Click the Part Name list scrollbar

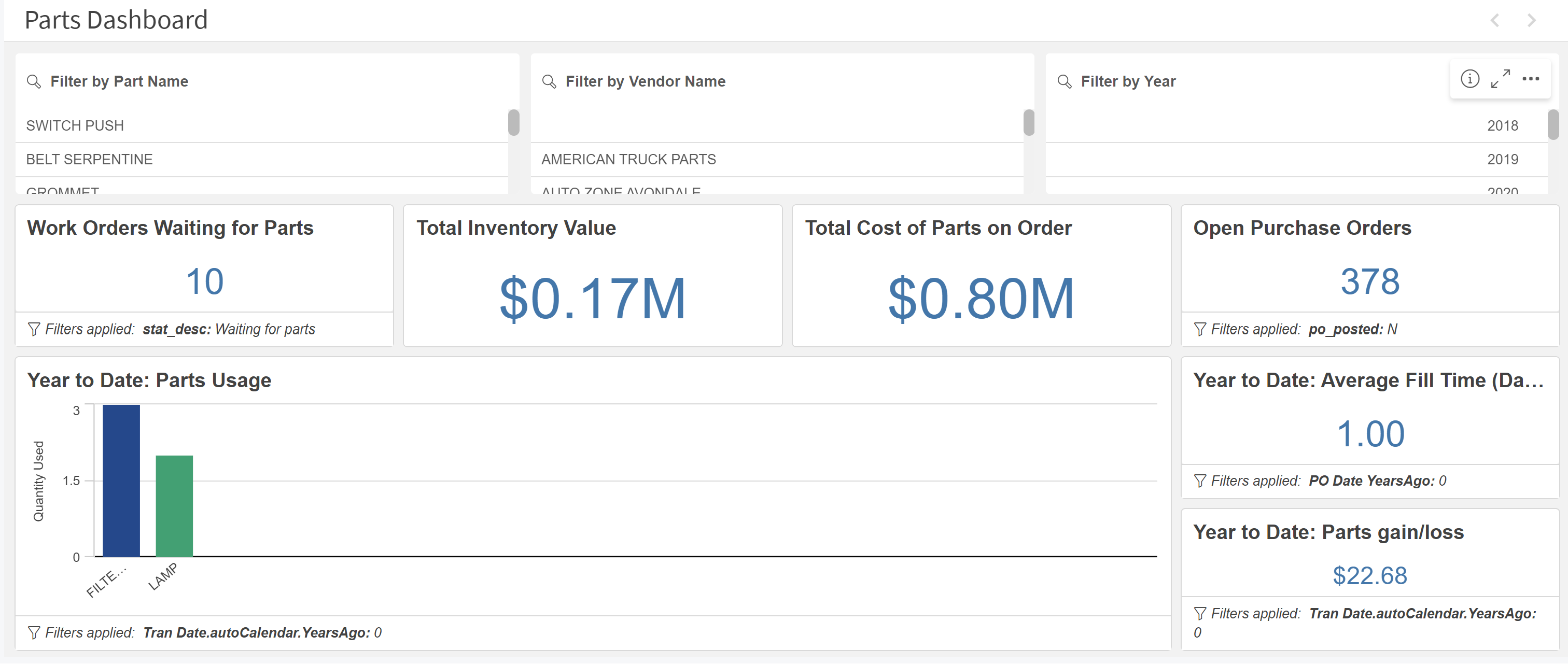point(514,123)
